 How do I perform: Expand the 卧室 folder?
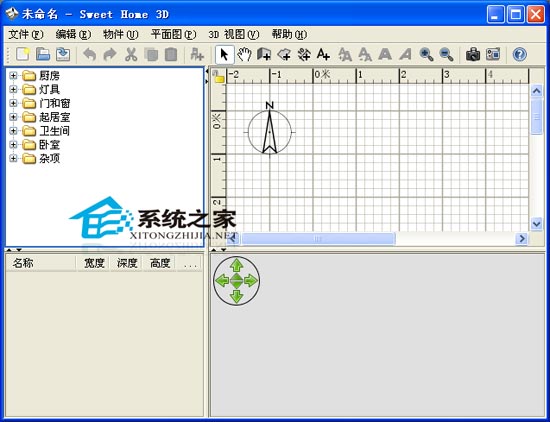(13, 145)
